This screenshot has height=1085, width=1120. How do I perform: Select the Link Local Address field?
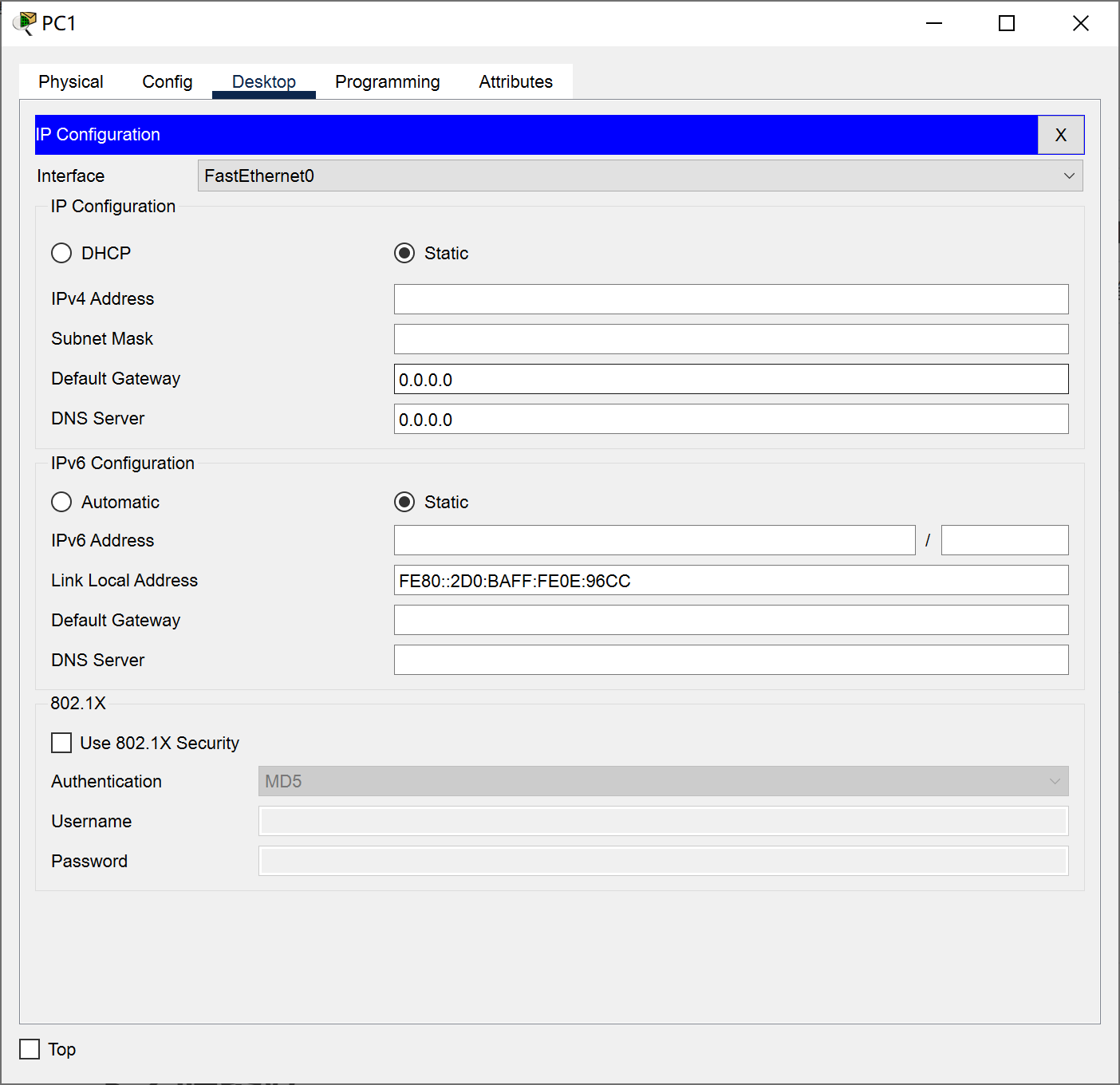pyautogui.click(x=730, y=580)
